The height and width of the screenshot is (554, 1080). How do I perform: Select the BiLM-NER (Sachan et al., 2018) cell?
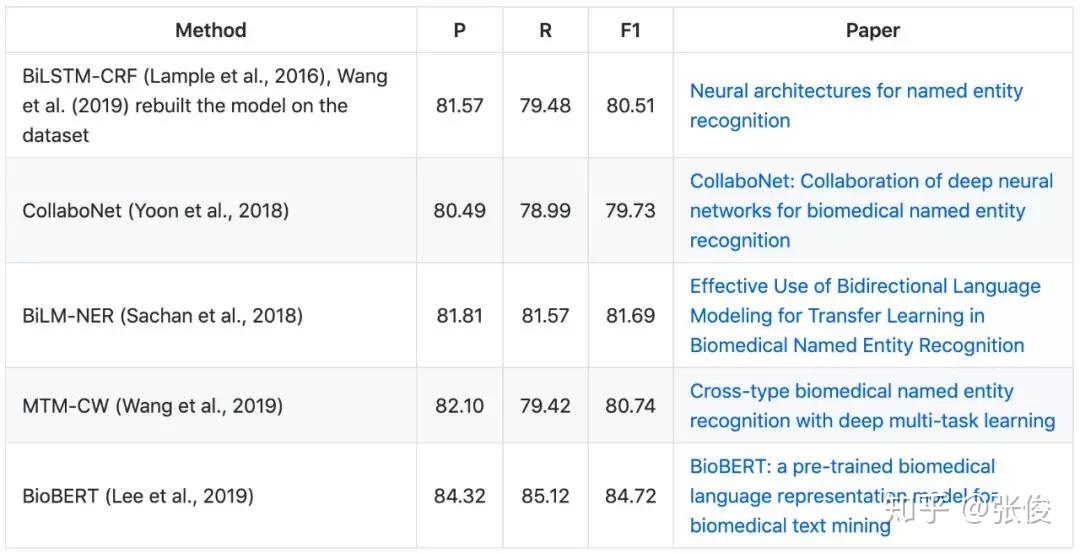pos(162,315)
